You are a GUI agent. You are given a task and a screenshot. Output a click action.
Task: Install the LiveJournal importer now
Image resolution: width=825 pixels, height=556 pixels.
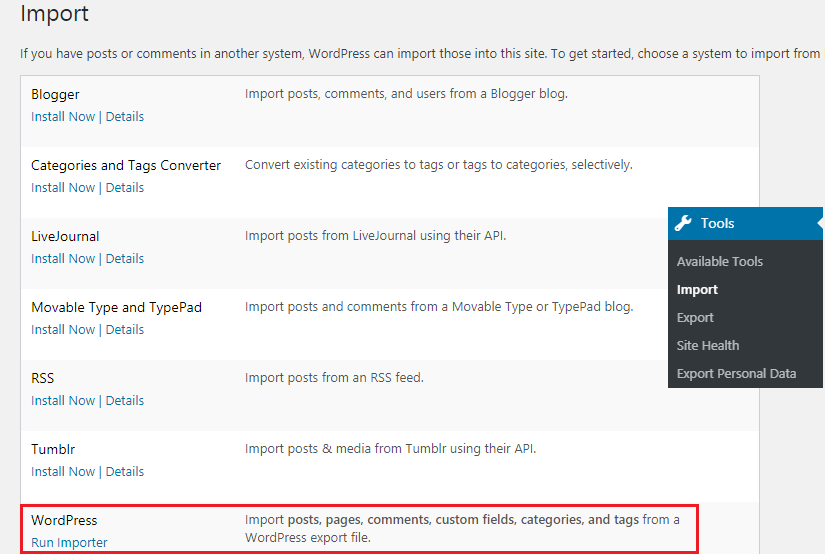tap(63, 259)
